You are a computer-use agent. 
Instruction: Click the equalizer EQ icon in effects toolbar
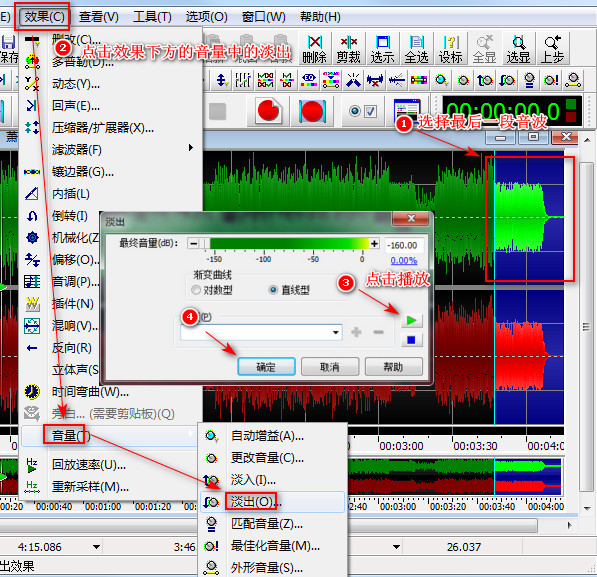(x=309, y=81)
